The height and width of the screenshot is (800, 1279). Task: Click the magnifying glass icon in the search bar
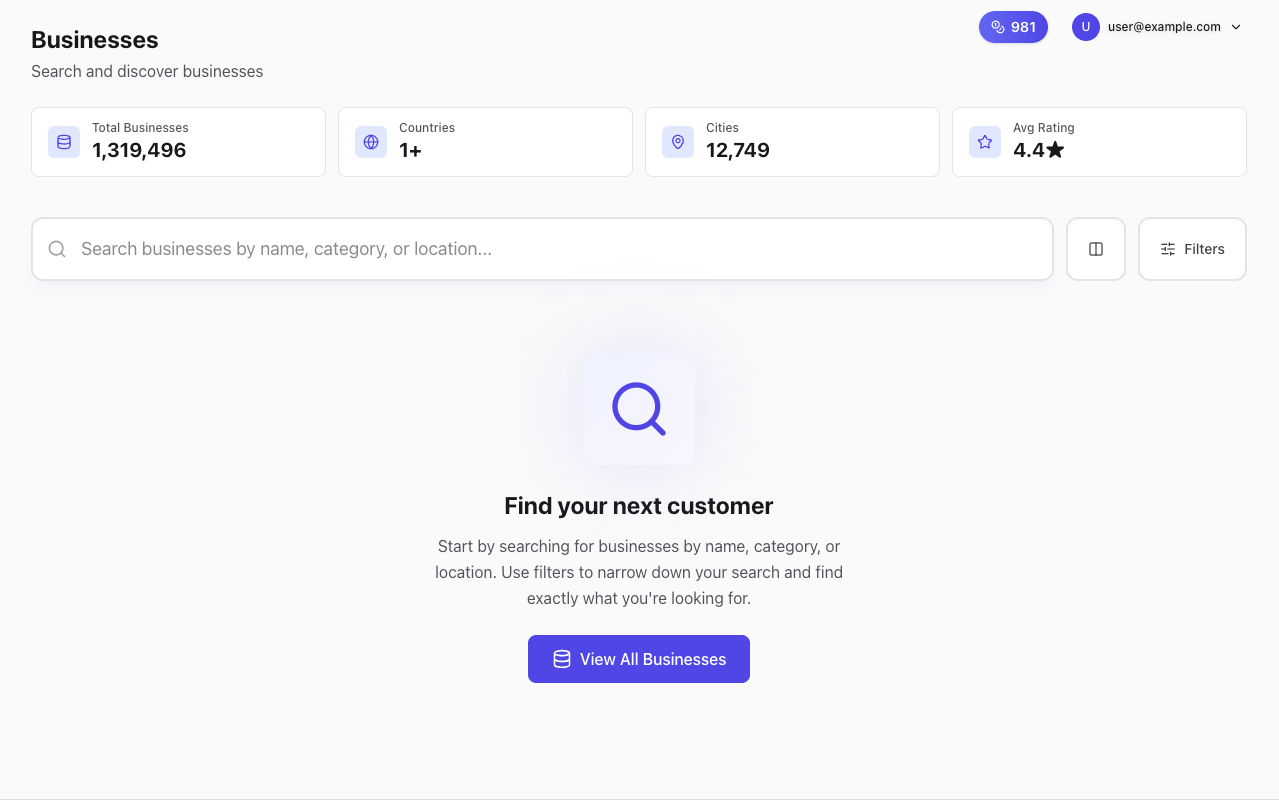point(57,248)
